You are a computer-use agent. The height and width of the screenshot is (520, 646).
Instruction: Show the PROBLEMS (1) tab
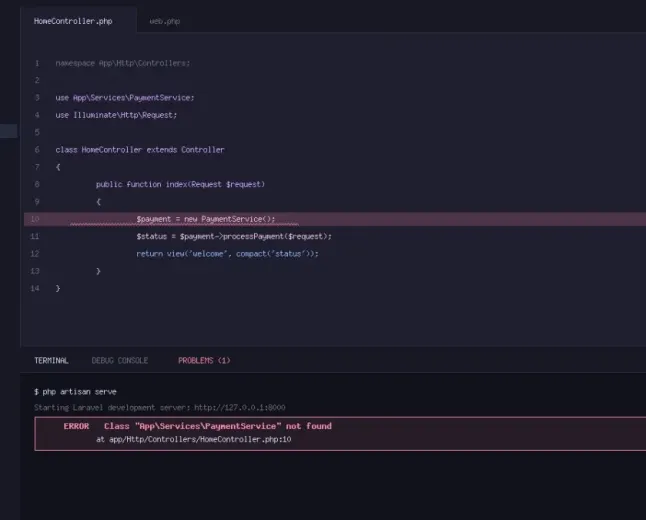[204, 361]
